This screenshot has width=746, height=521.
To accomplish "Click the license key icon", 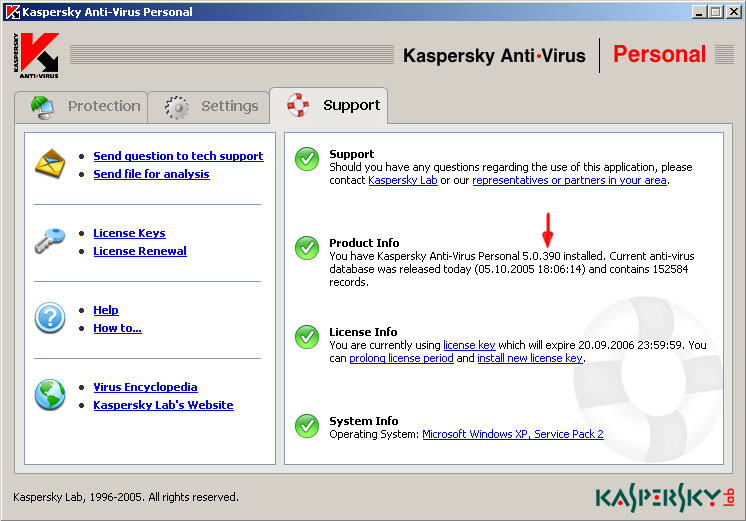I will [50, 241].
